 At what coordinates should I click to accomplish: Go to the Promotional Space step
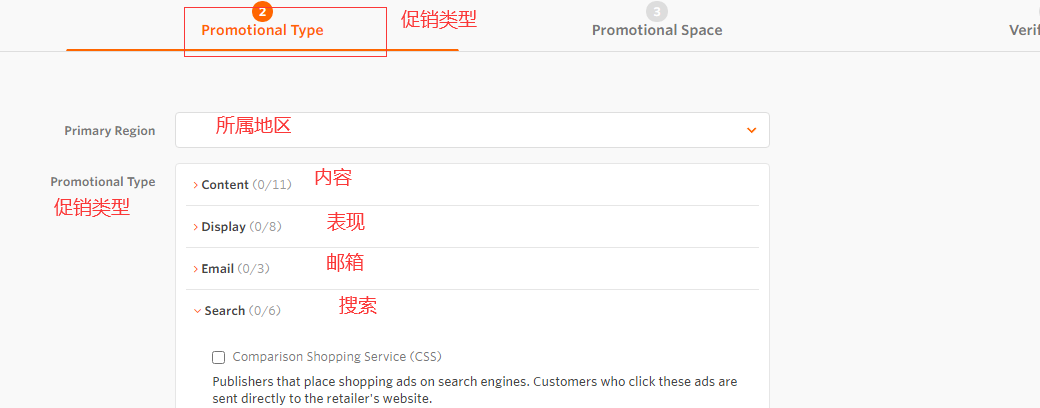656,30
